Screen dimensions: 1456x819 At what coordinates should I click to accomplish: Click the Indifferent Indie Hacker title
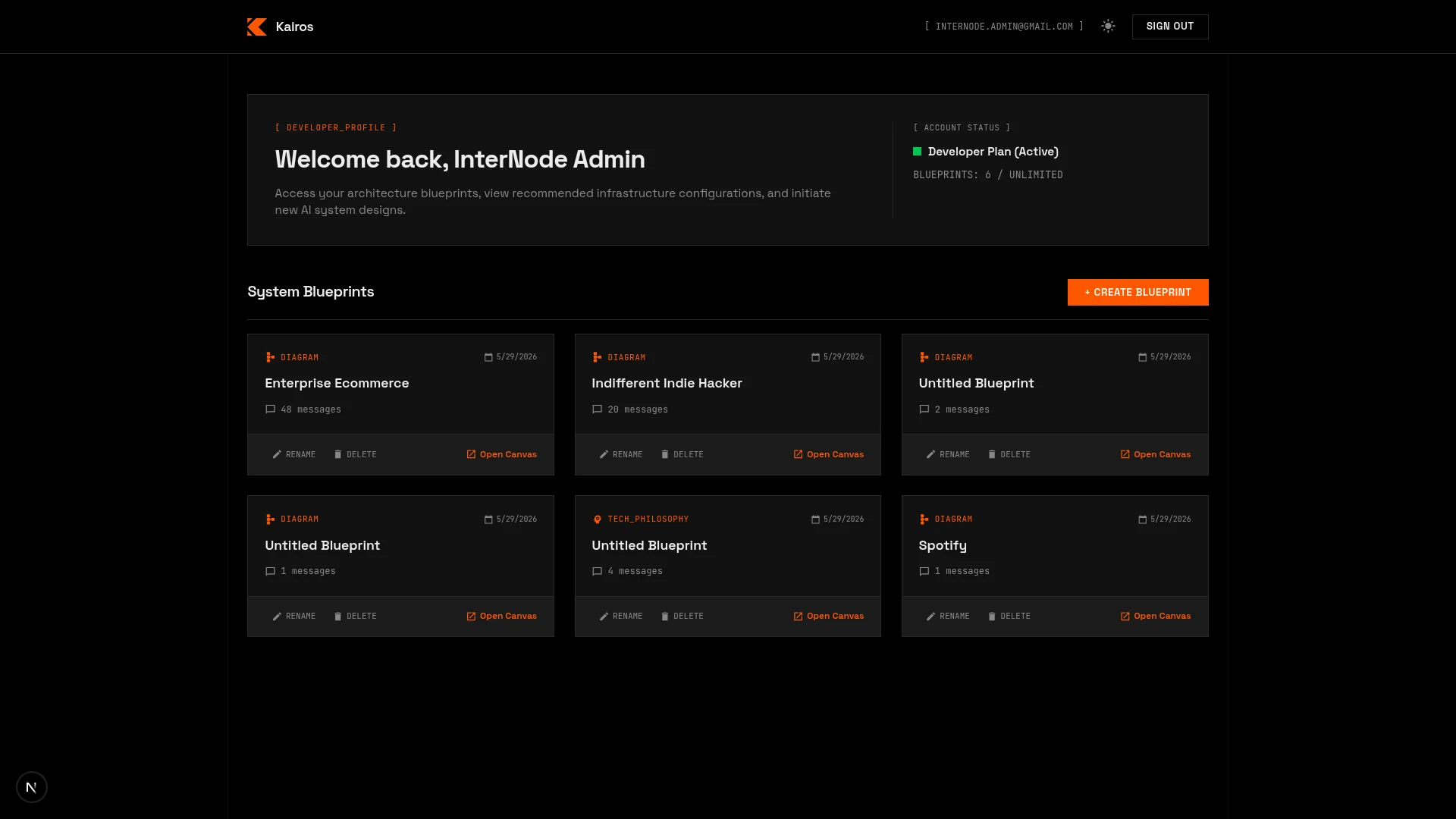point(667,383)
